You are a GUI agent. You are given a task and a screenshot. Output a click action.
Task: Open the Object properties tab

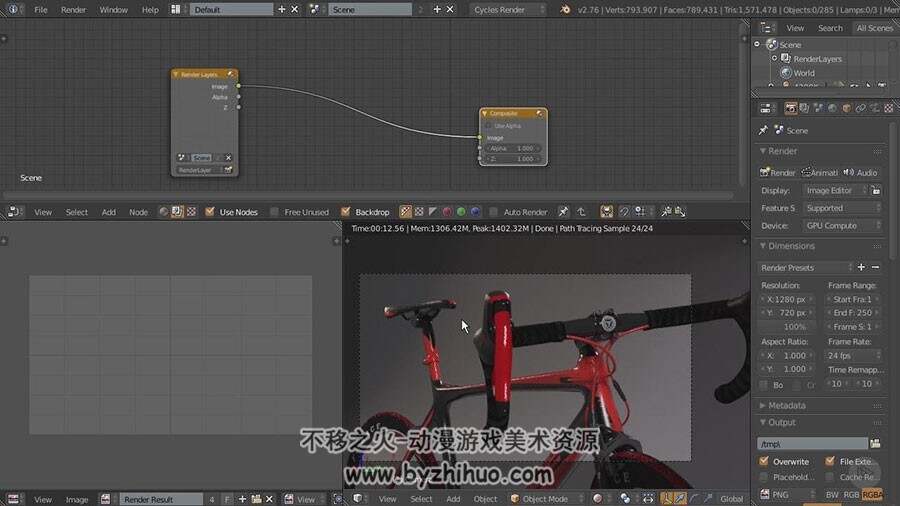pos(847,108)
